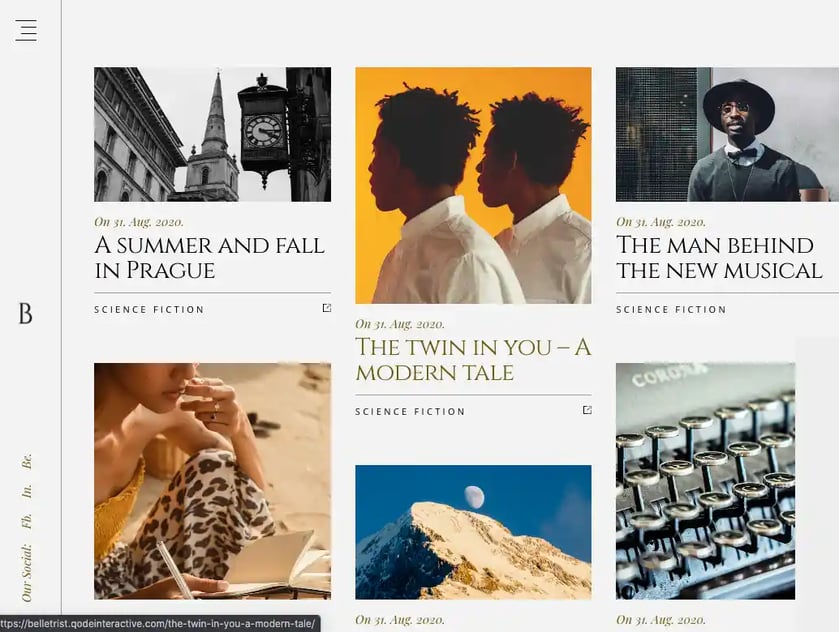
Task: Click Science Fiction category under Twin article
Action: click(410, 412)
